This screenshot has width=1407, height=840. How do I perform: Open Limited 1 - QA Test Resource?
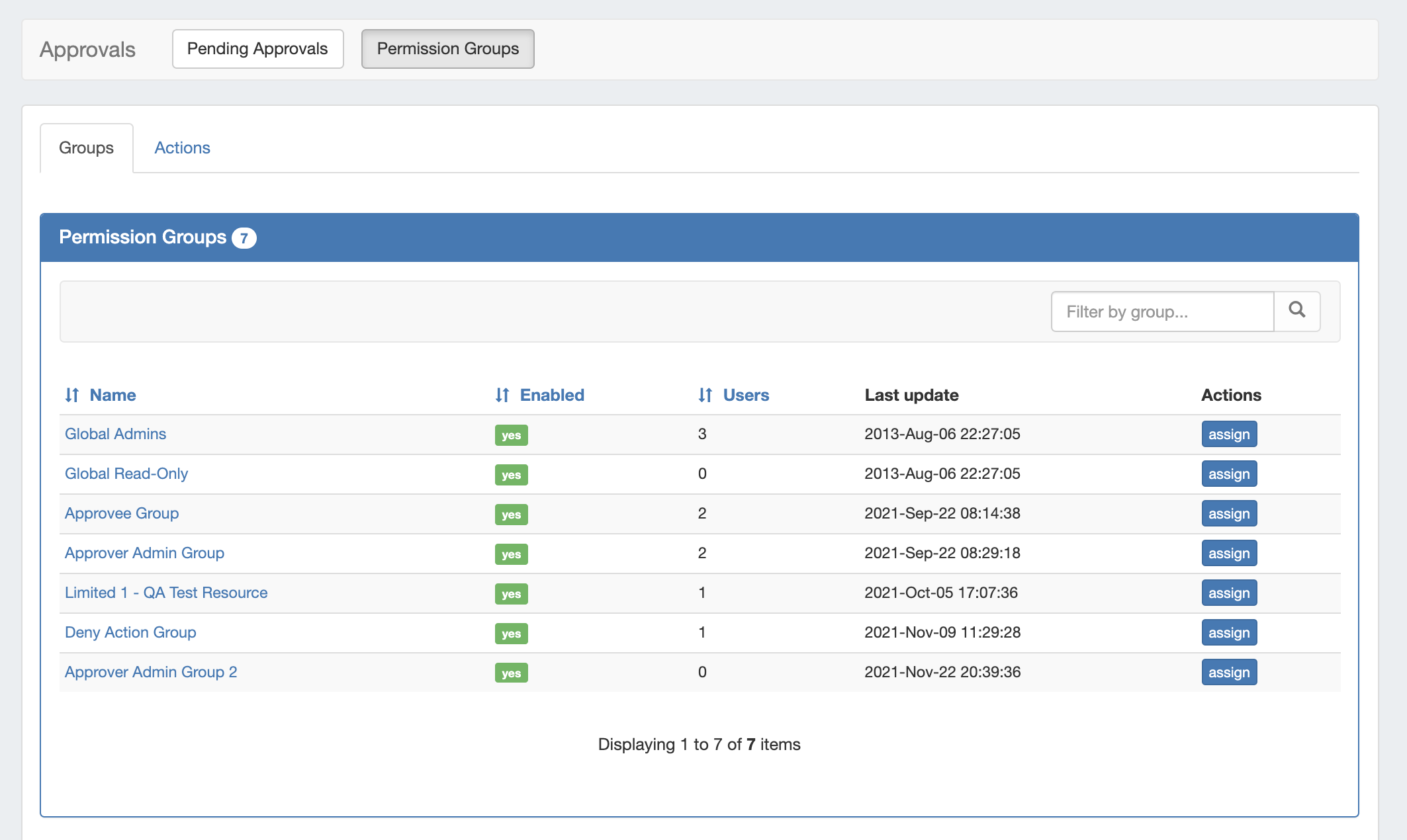[166, 593]
